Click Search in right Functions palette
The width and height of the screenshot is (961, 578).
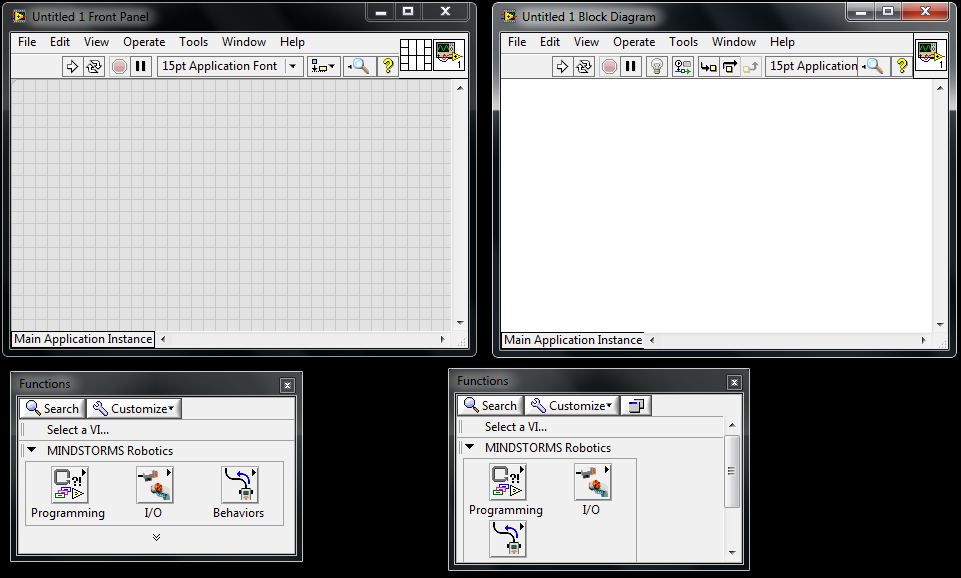491,405
